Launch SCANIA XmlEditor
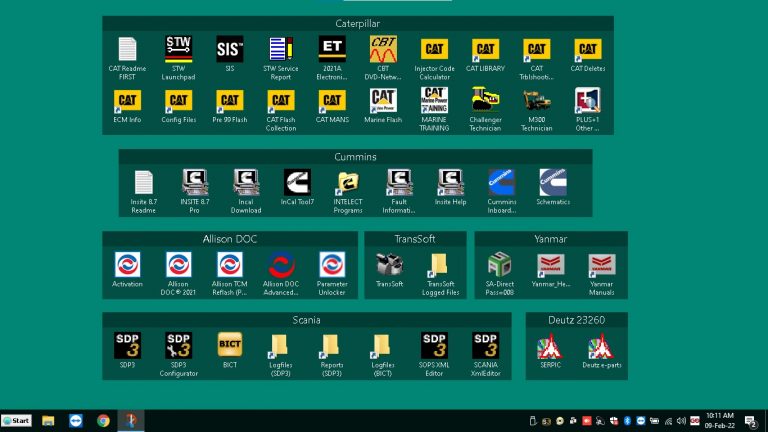768x432 pixels. click(x=485, y=346)
